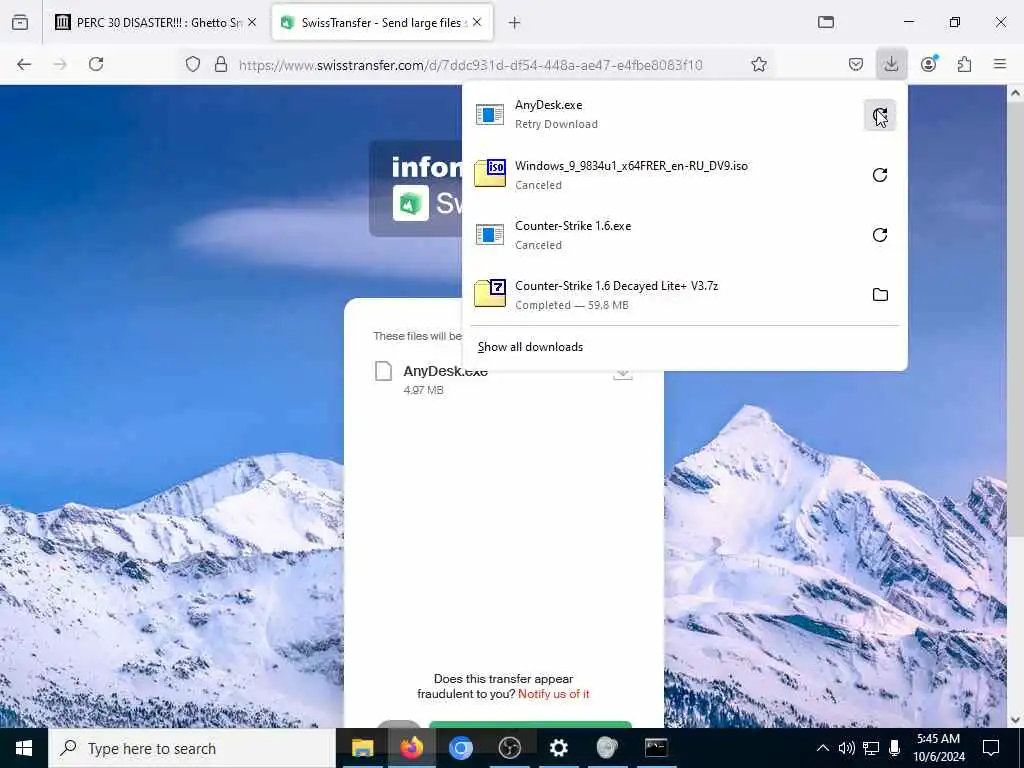Go forward one page

[x=60, y=64]
